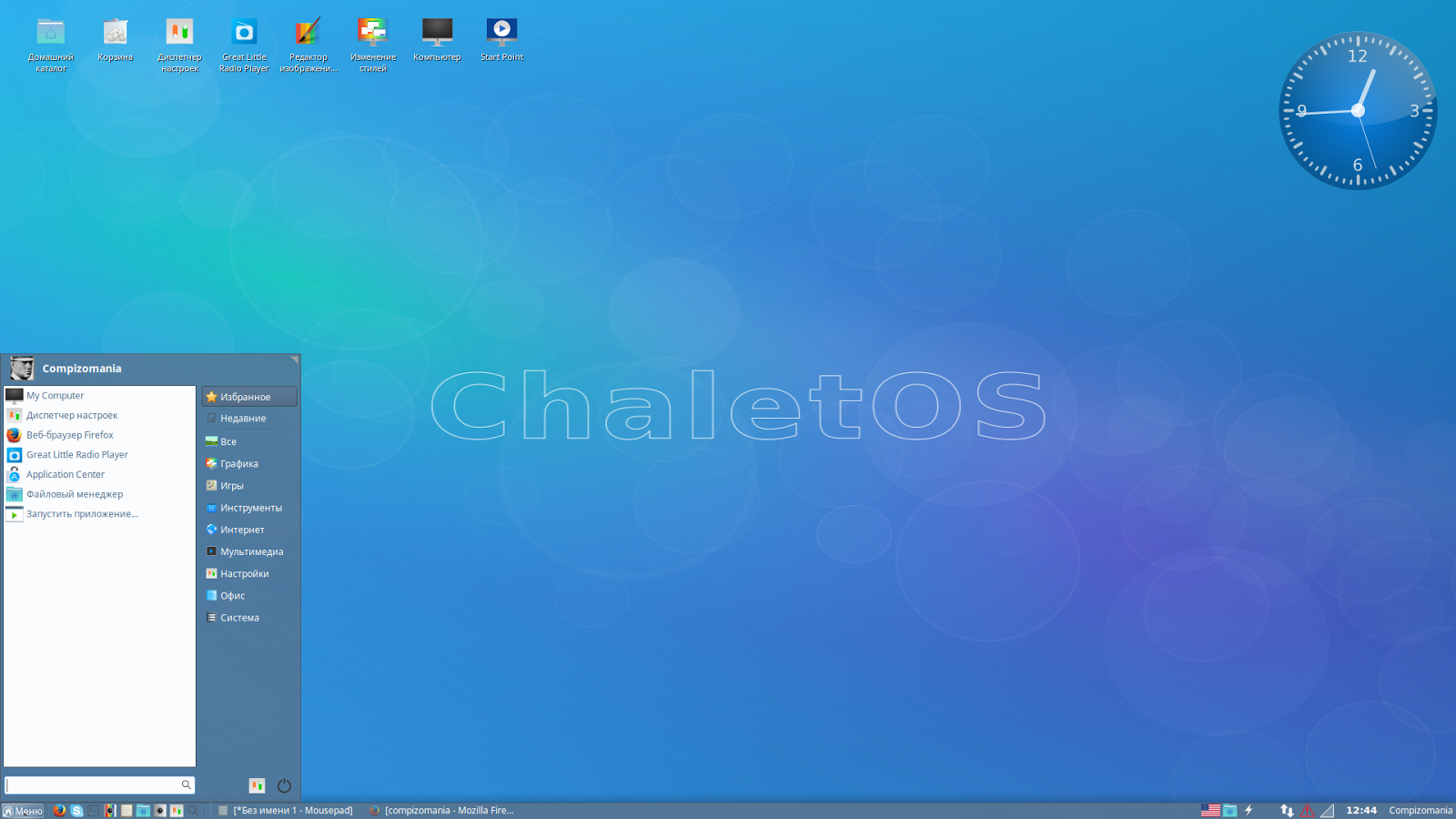Open the camera lens launcher on panel
Screen dimensions: 1456x819
coord(160,811)
